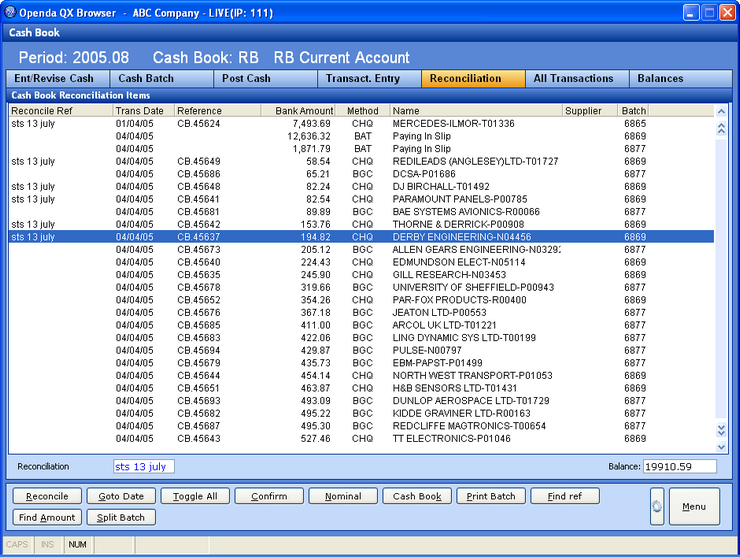Image resolution: width=740 pixels, height=557 pixels.
Task: Select the Reconciliation tab
Action: 473,78
